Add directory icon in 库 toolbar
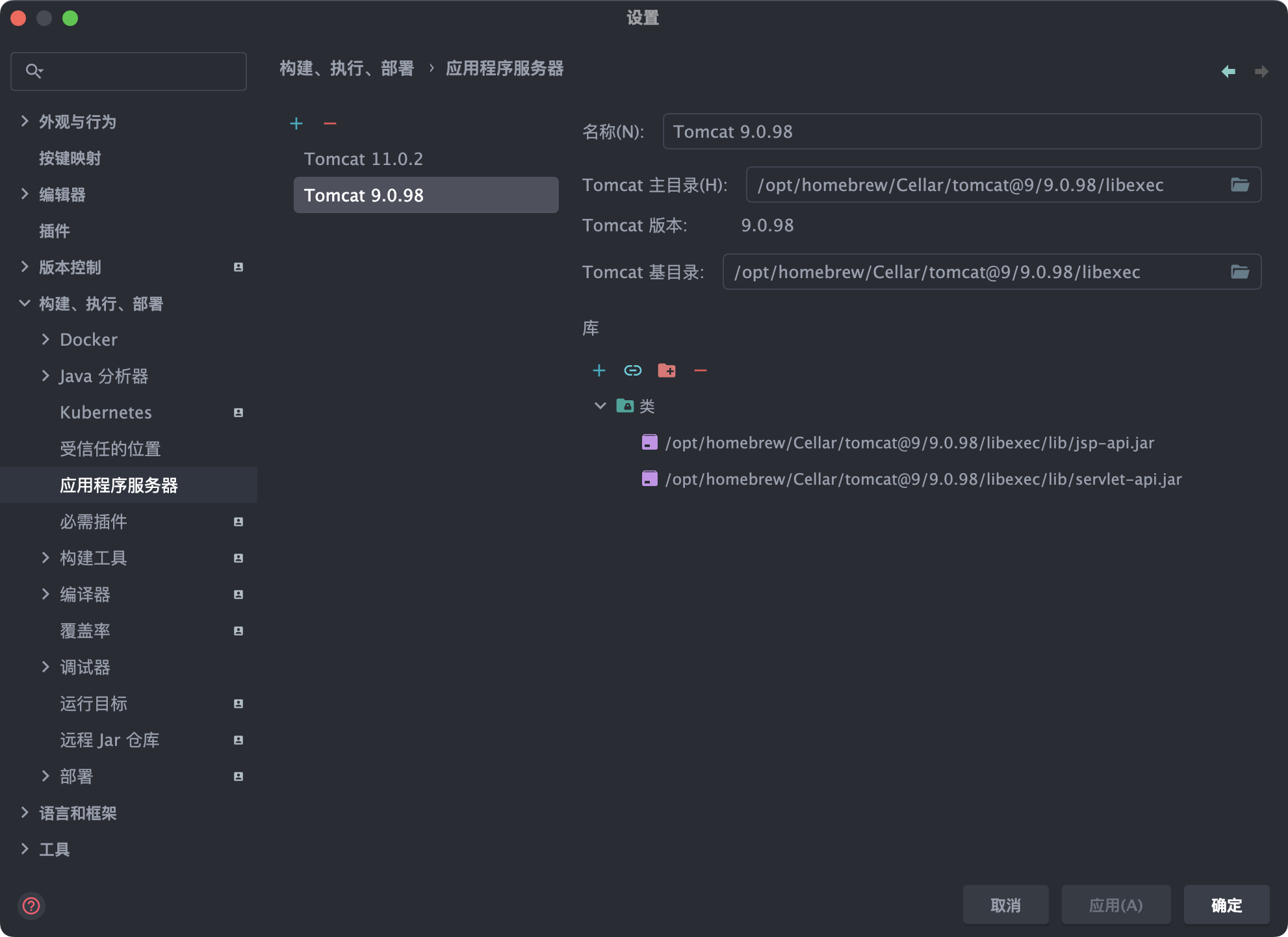The width and height of the screenshot is (1288, 937). coord(667,370)
